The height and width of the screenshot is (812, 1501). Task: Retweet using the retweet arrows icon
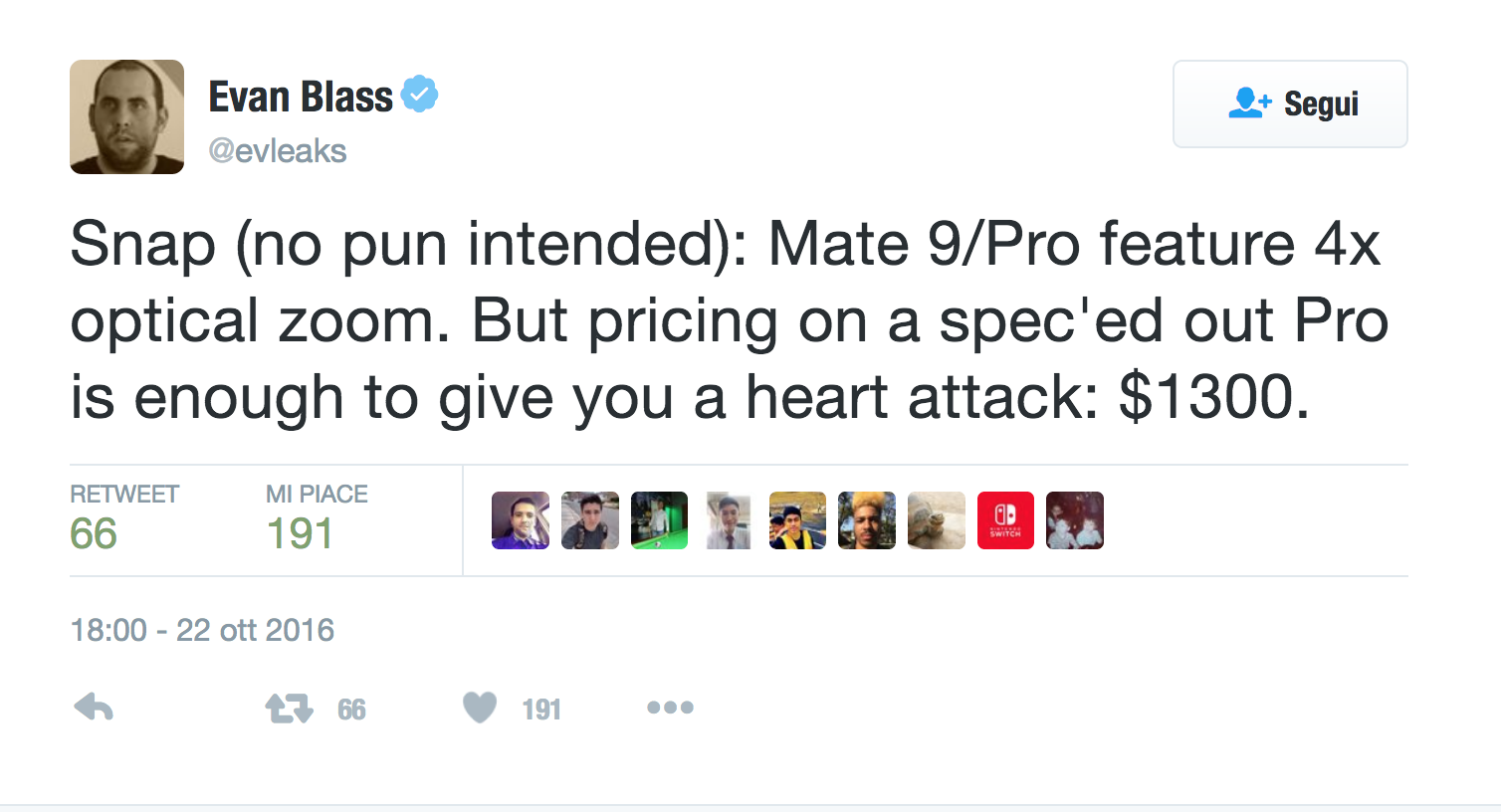coord(289,709)
